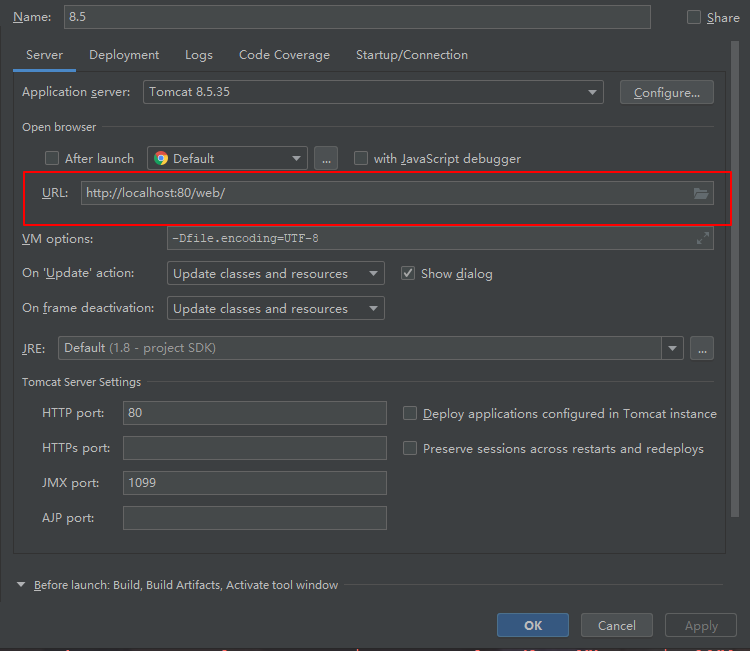Expand the Before launch section
The image size is (750, 651).
click(x=22, y=585)
